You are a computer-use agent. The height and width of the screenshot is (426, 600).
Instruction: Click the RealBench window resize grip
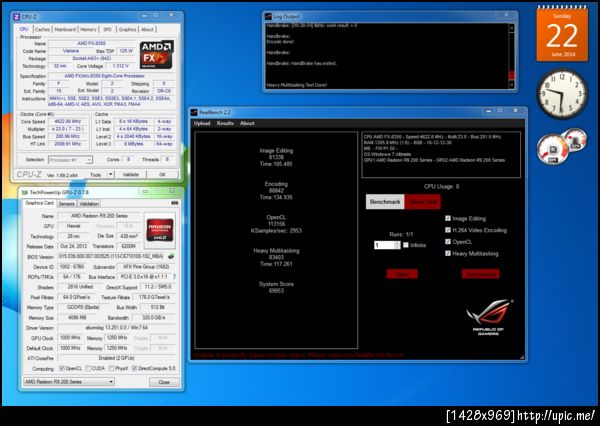tap(522, 357)
